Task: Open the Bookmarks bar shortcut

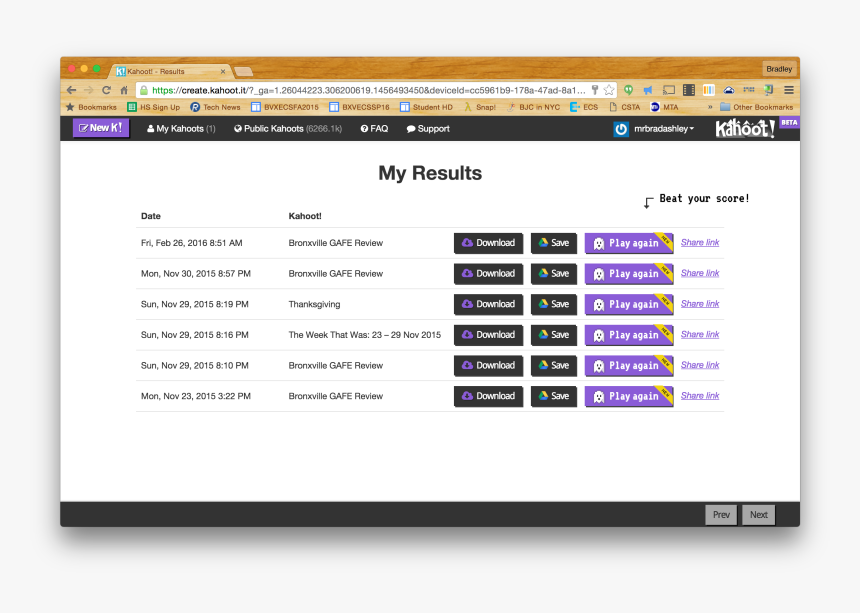Action: coord(91,107)
